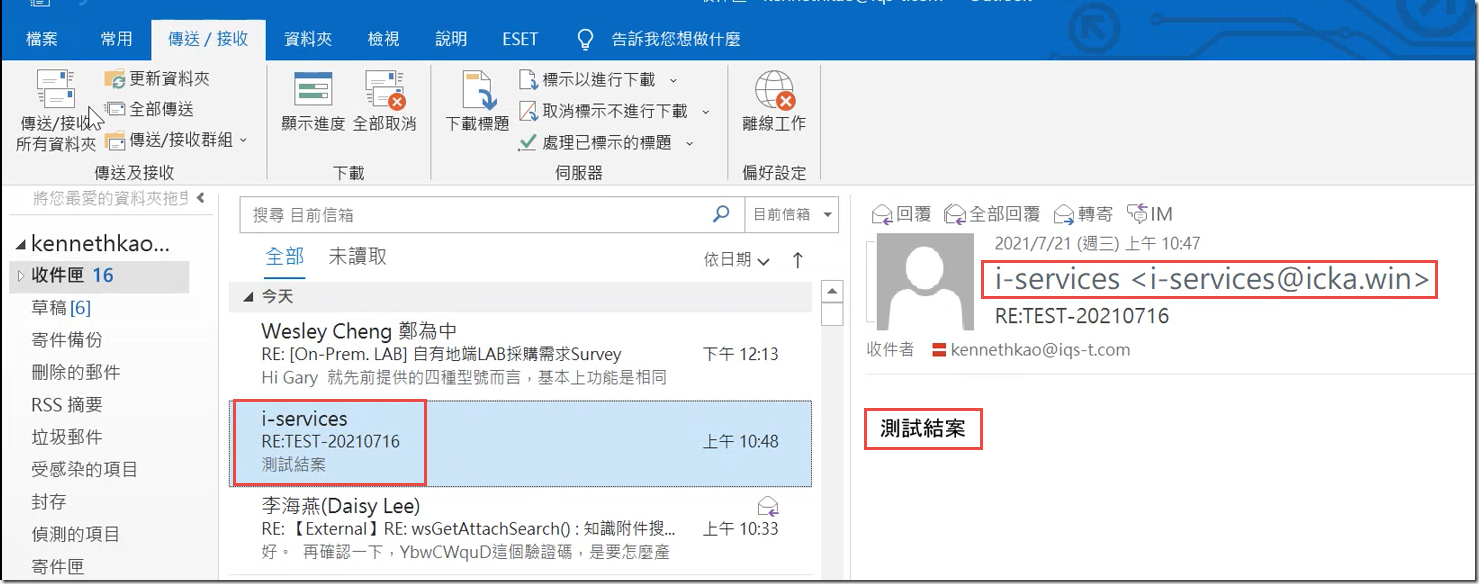Toggle sort order with the up arrow

[797, 260]
